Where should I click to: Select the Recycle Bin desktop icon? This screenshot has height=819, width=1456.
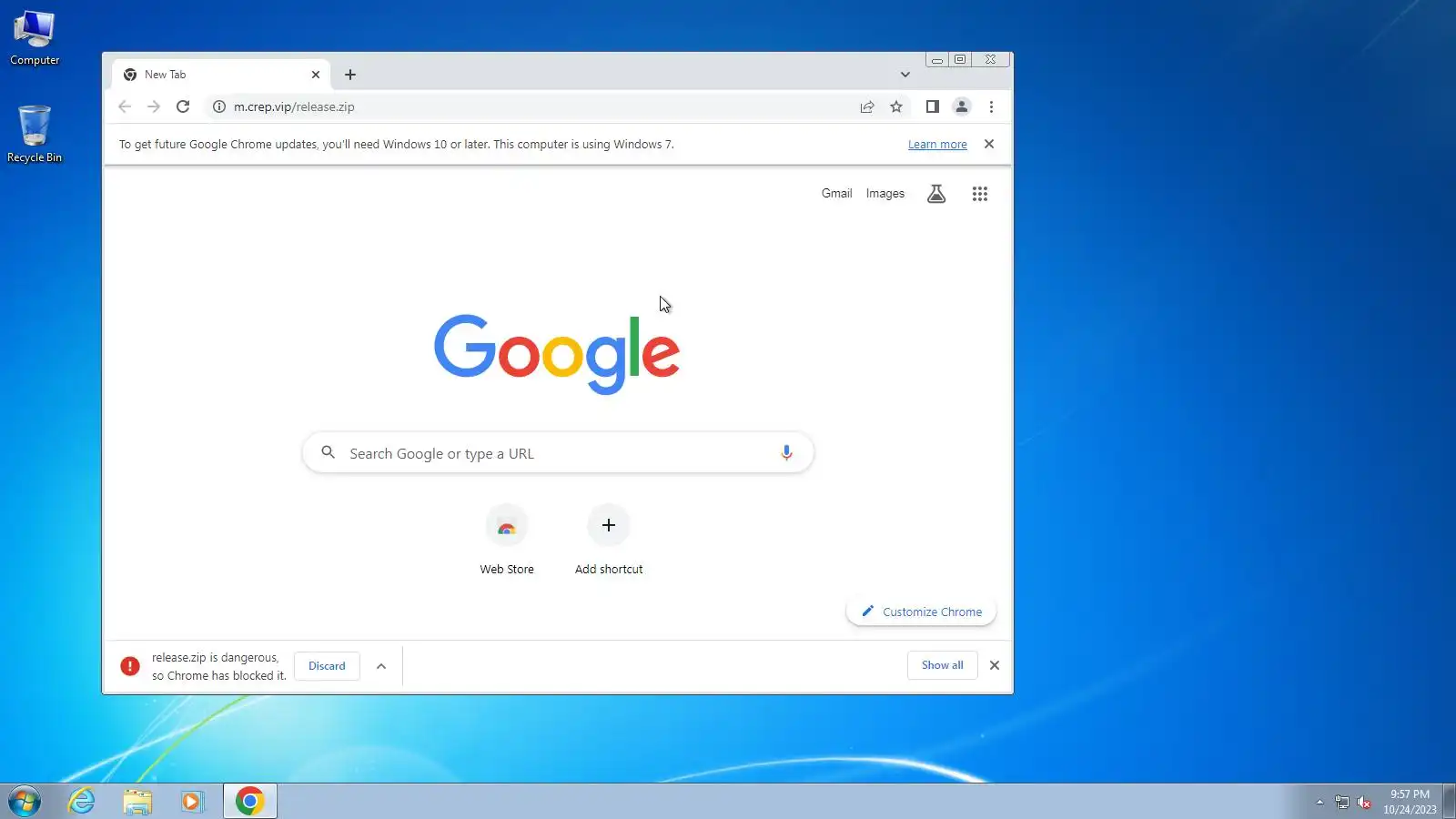(x=35, y=134)
